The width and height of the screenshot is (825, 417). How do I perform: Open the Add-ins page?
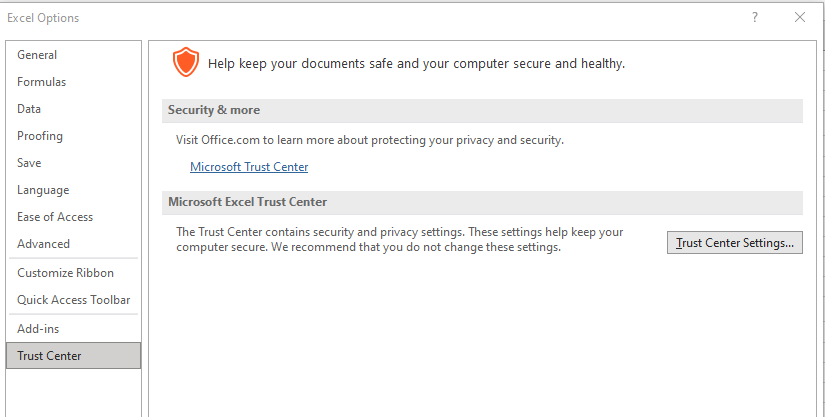pyautogui.click(x=37, y=328)
